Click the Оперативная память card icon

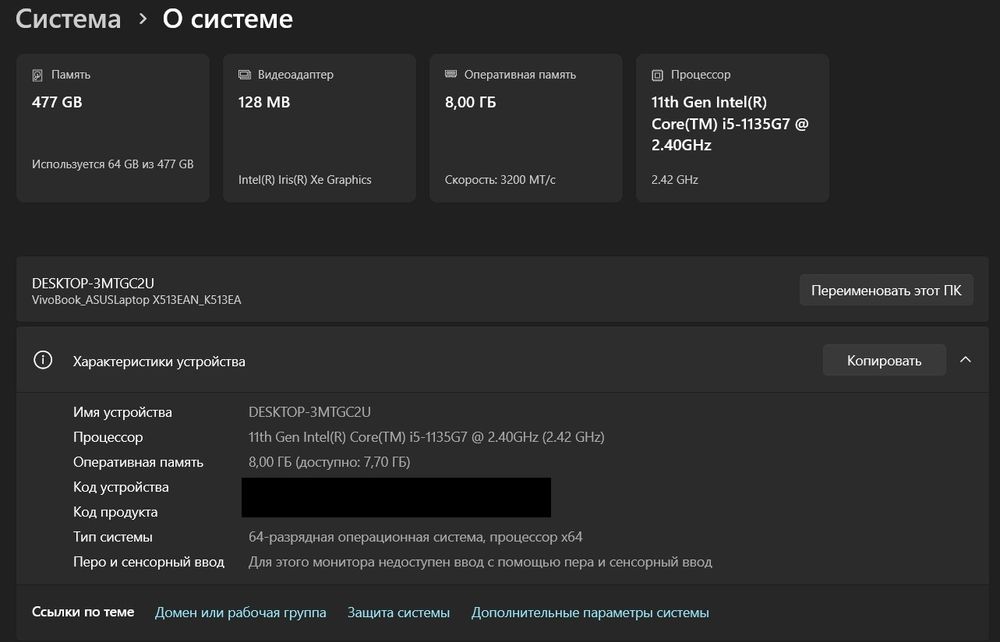pyautogui.click(x=451, y=75)
